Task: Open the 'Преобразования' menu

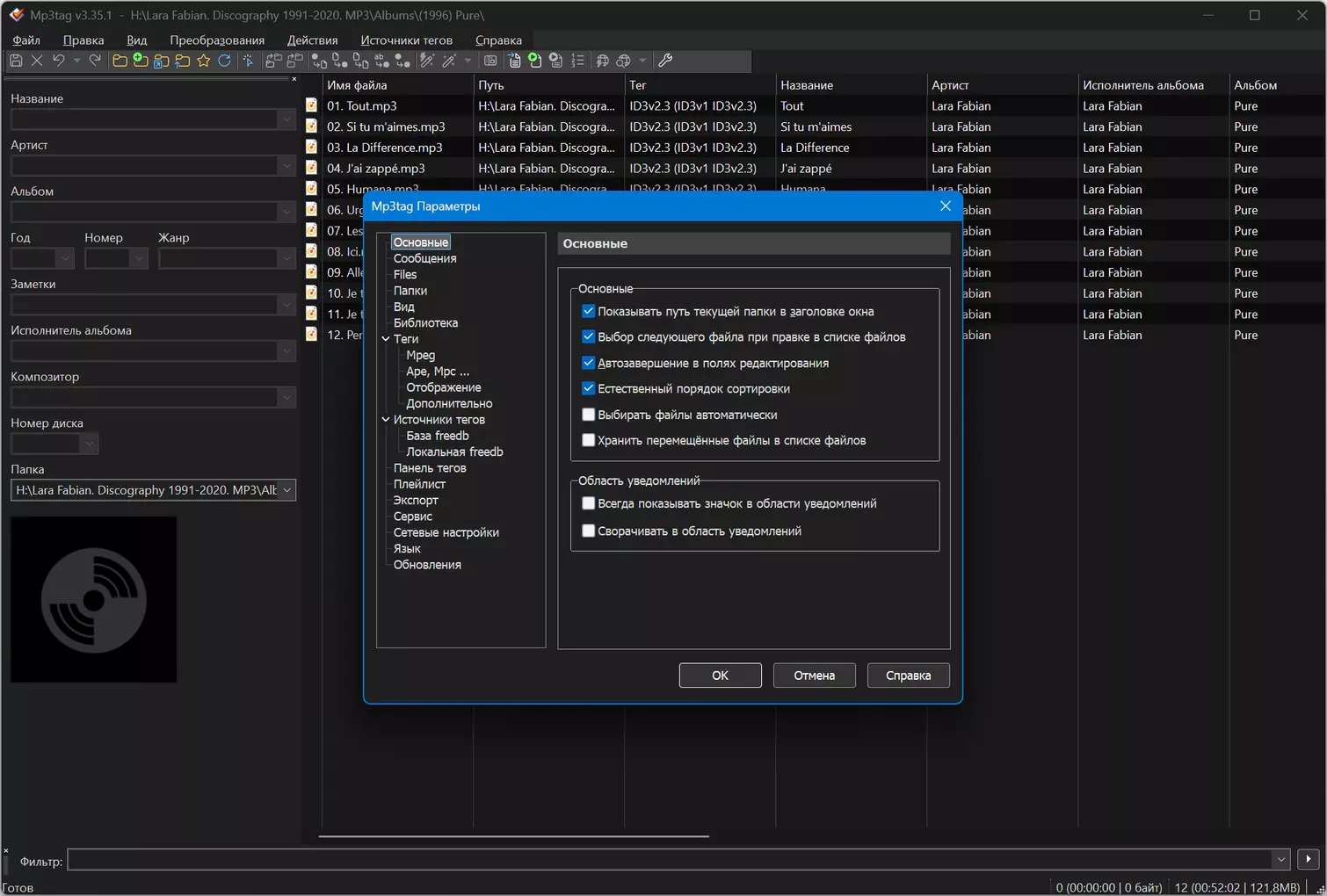Action: point(217,40)
